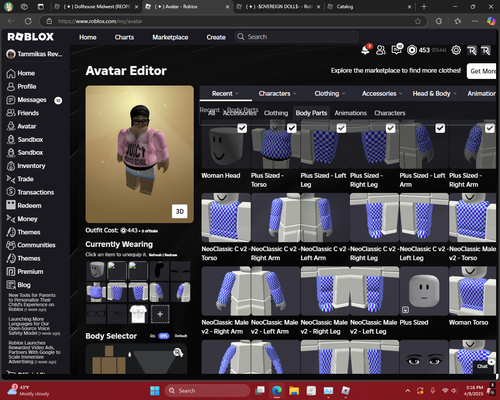Expand the Characters dropdown
Image resolution: width=500 pixels, height=400 pixels.
[277, 94]
